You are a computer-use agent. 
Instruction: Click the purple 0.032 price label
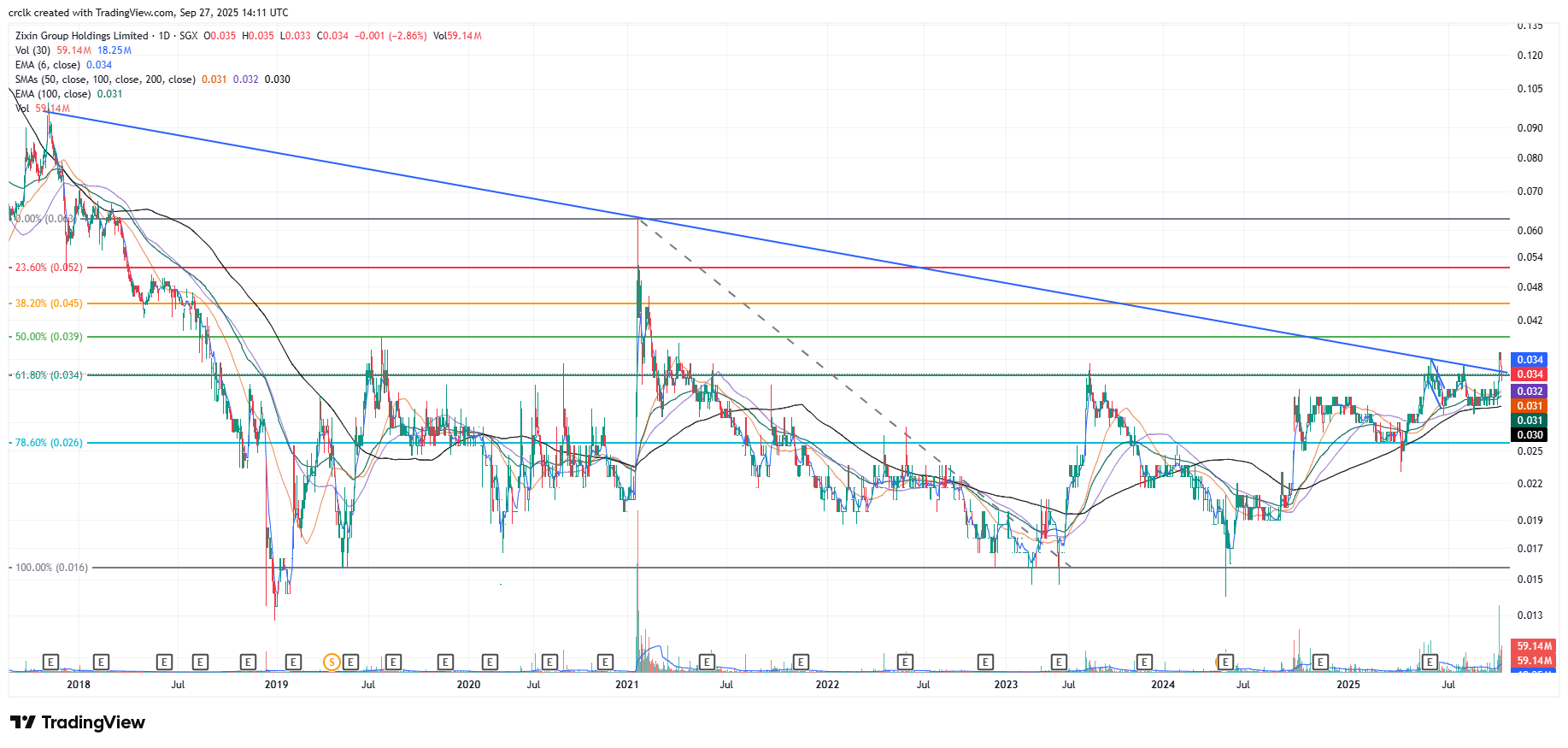[1529, 392]
